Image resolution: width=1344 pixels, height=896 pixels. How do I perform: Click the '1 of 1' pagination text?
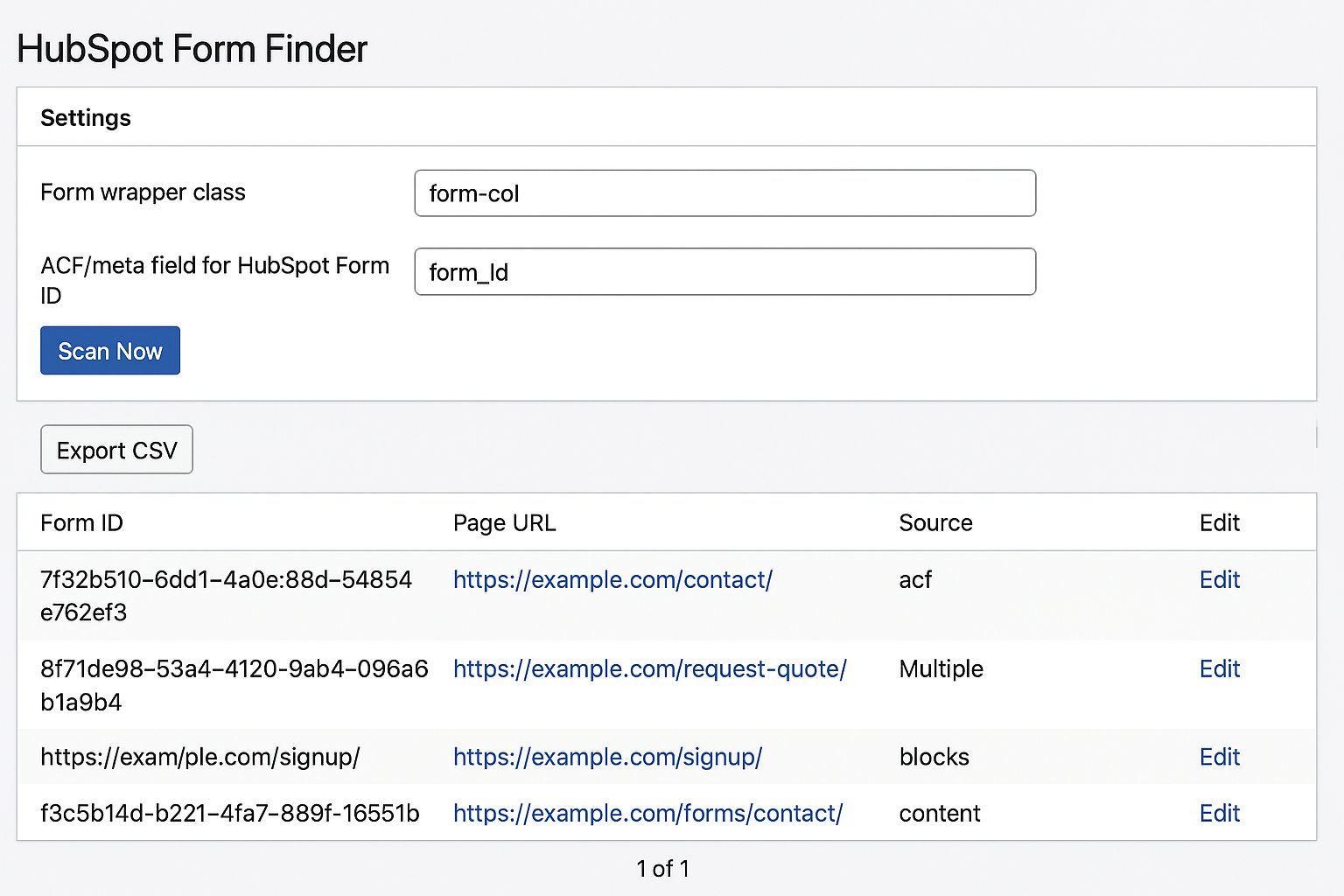[x=662, y=869]
